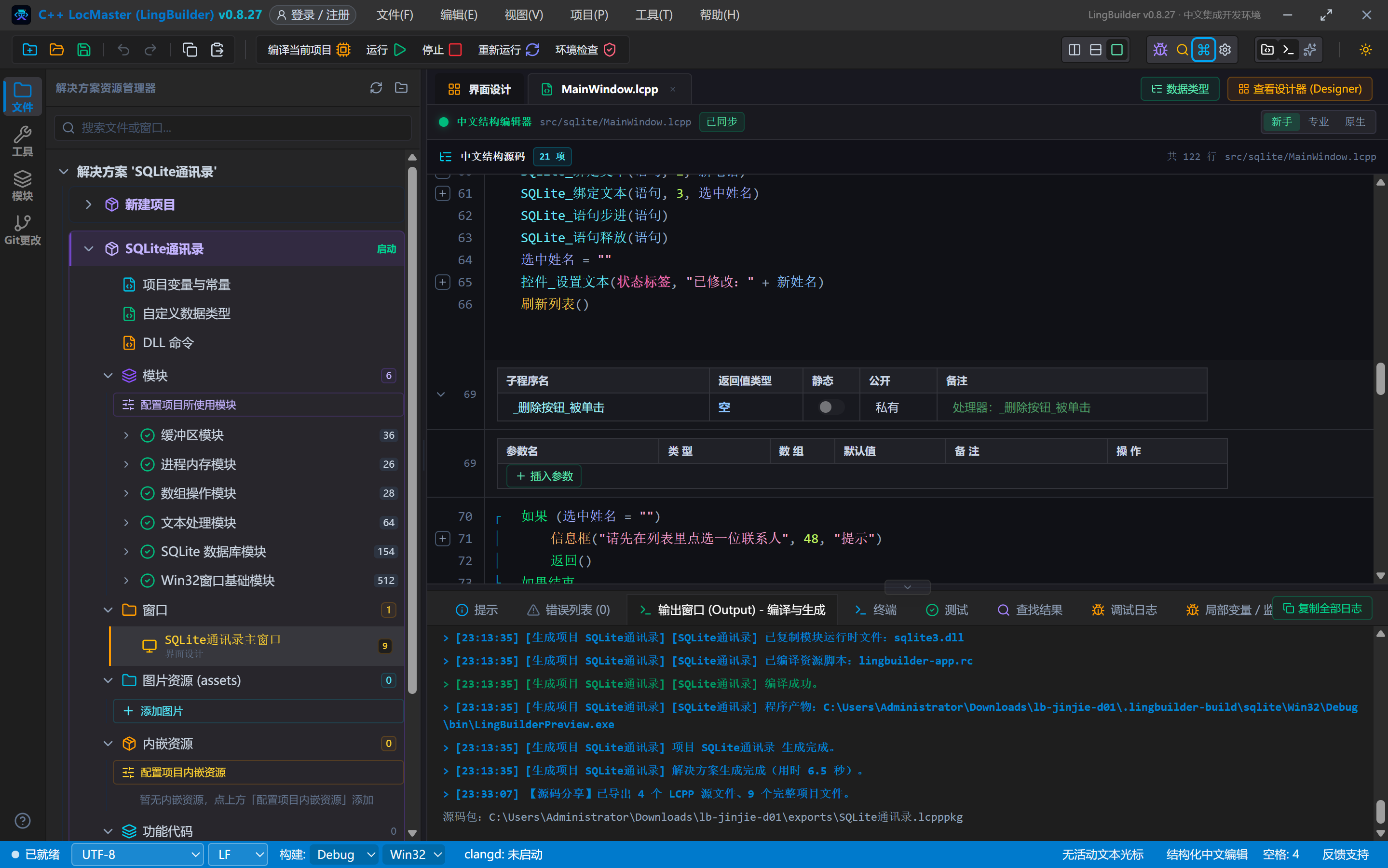Image resolution: width=1388 pixels, height=868 pixels.
Task: Click the debug bug icon in top toolbar
Action: click(1160, 50)
